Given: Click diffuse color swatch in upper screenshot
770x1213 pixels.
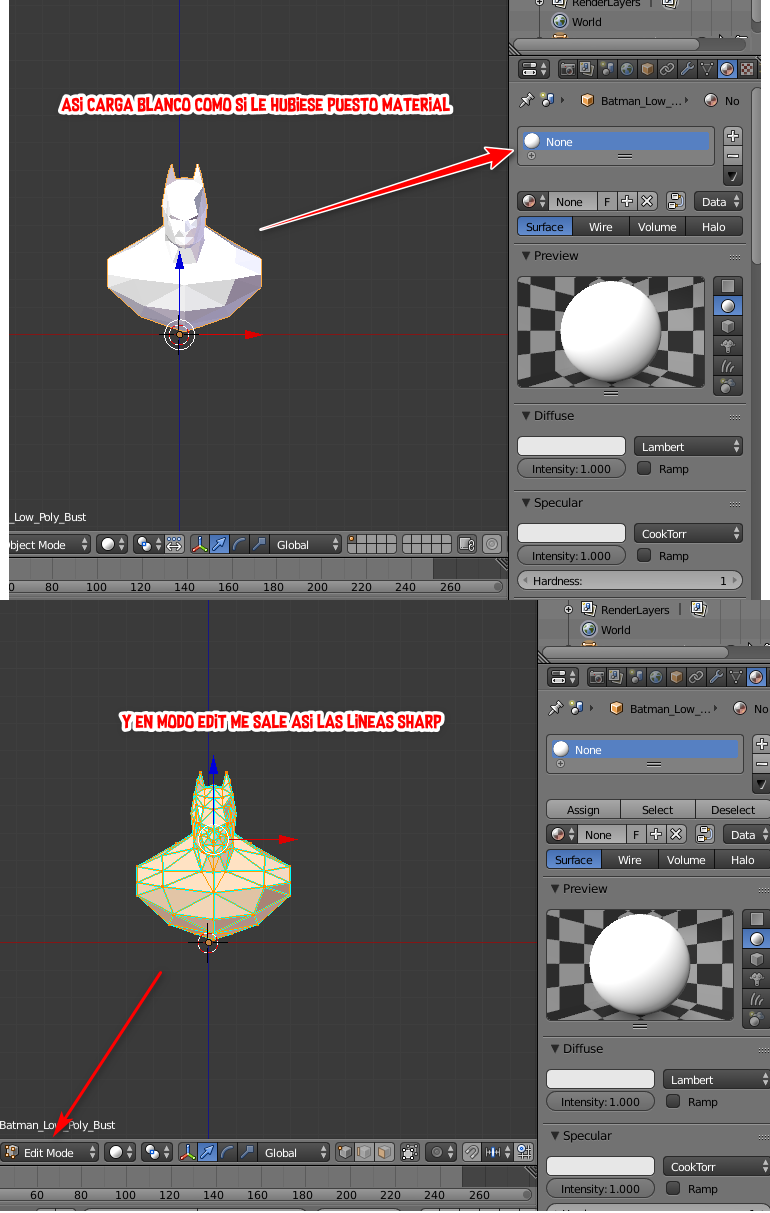Looking at the screenshot, I should click(571, 446).
